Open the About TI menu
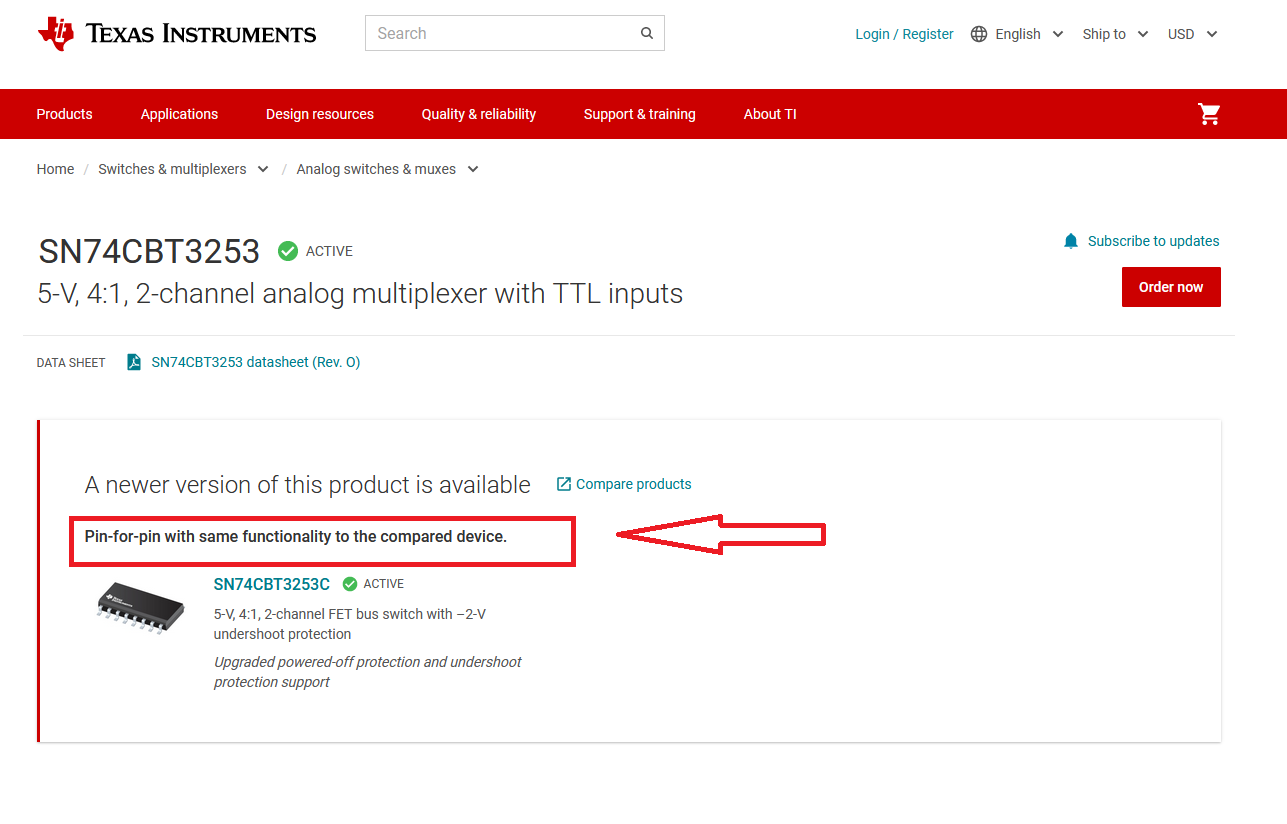Viewport: 1287px width, 824px height. pyautogui.click(x=770, y=114)
